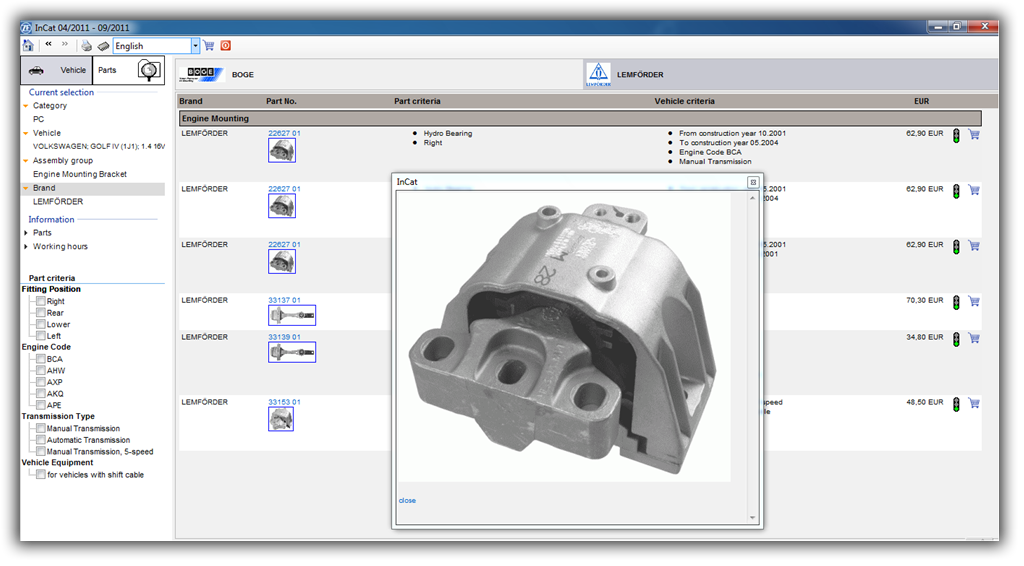Open the language dropdown showing English
Screen dimensions: 1024x566
click(195, 46)
